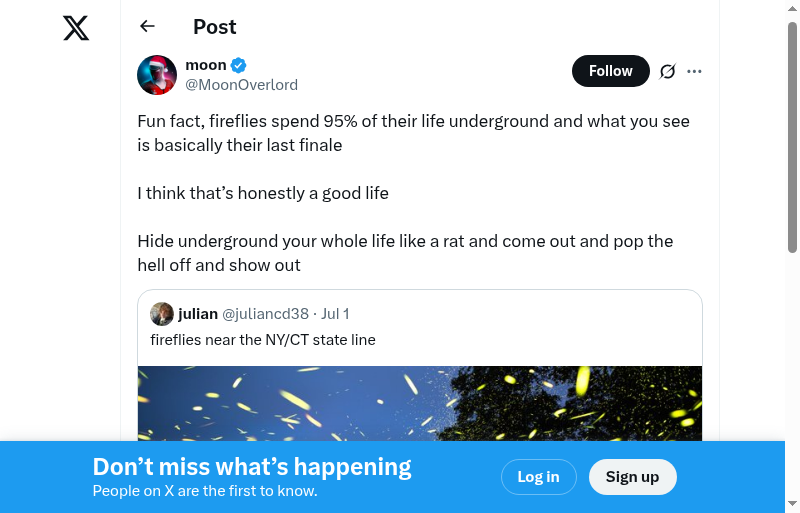View the fireflies photo thumbnail

[420, 403]
